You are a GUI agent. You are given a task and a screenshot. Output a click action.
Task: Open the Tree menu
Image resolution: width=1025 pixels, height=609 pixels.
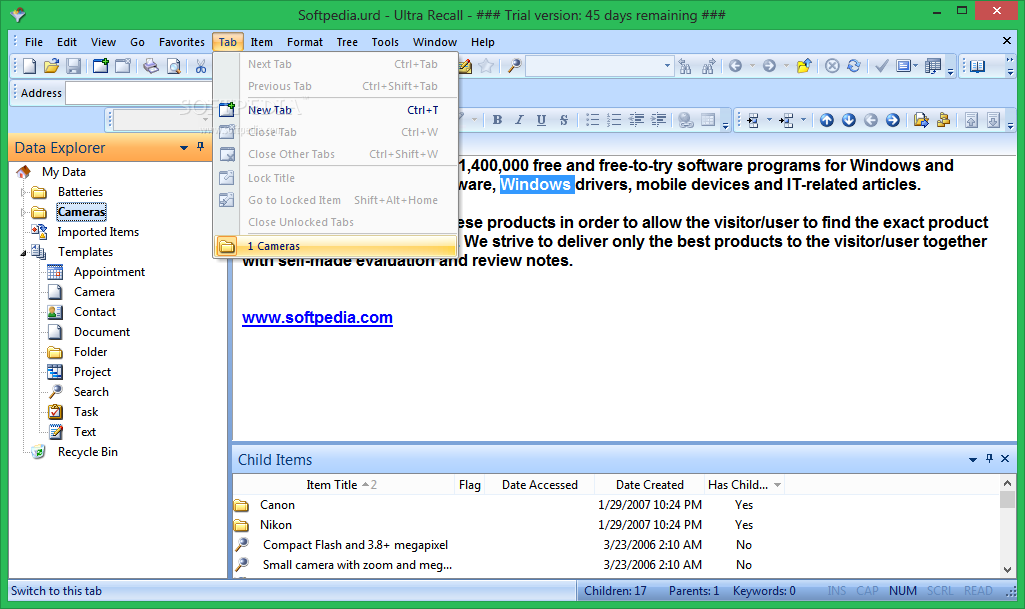click(347, 42)
